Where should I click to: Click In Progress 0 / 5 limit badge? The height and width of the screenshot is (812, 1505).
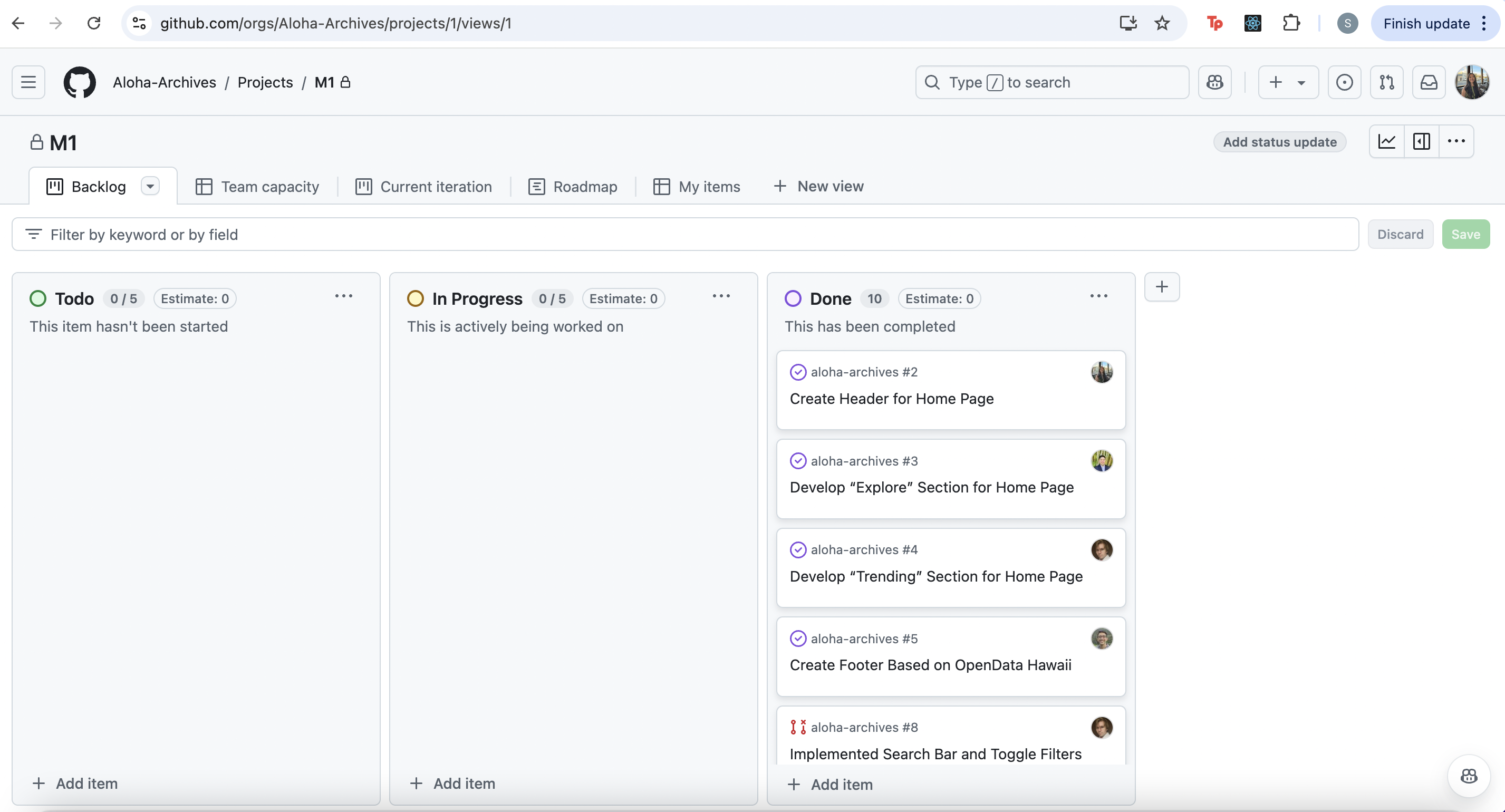coord(552,298)
